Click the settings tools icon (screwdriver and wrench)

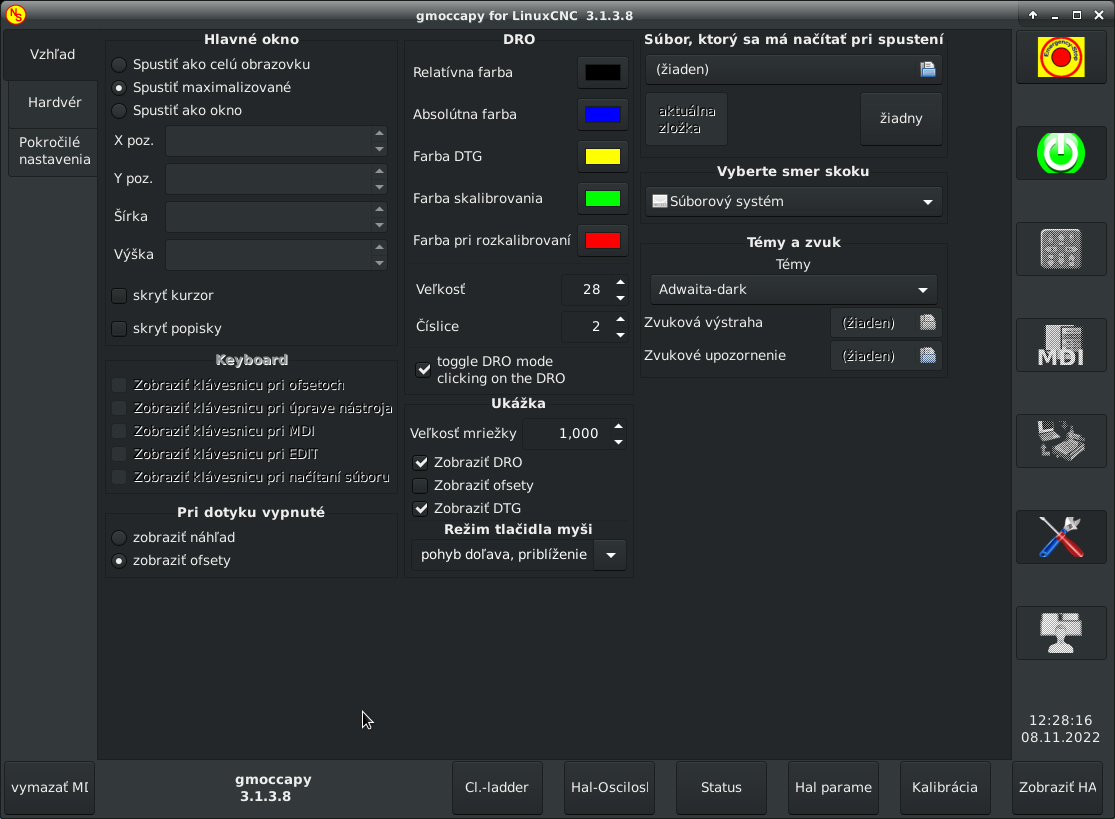(1061, 537)
